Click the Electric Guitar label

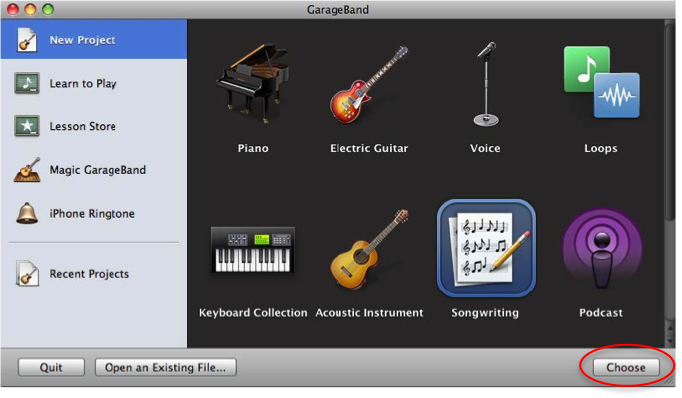pyautogui.click(x=369, y=148)
